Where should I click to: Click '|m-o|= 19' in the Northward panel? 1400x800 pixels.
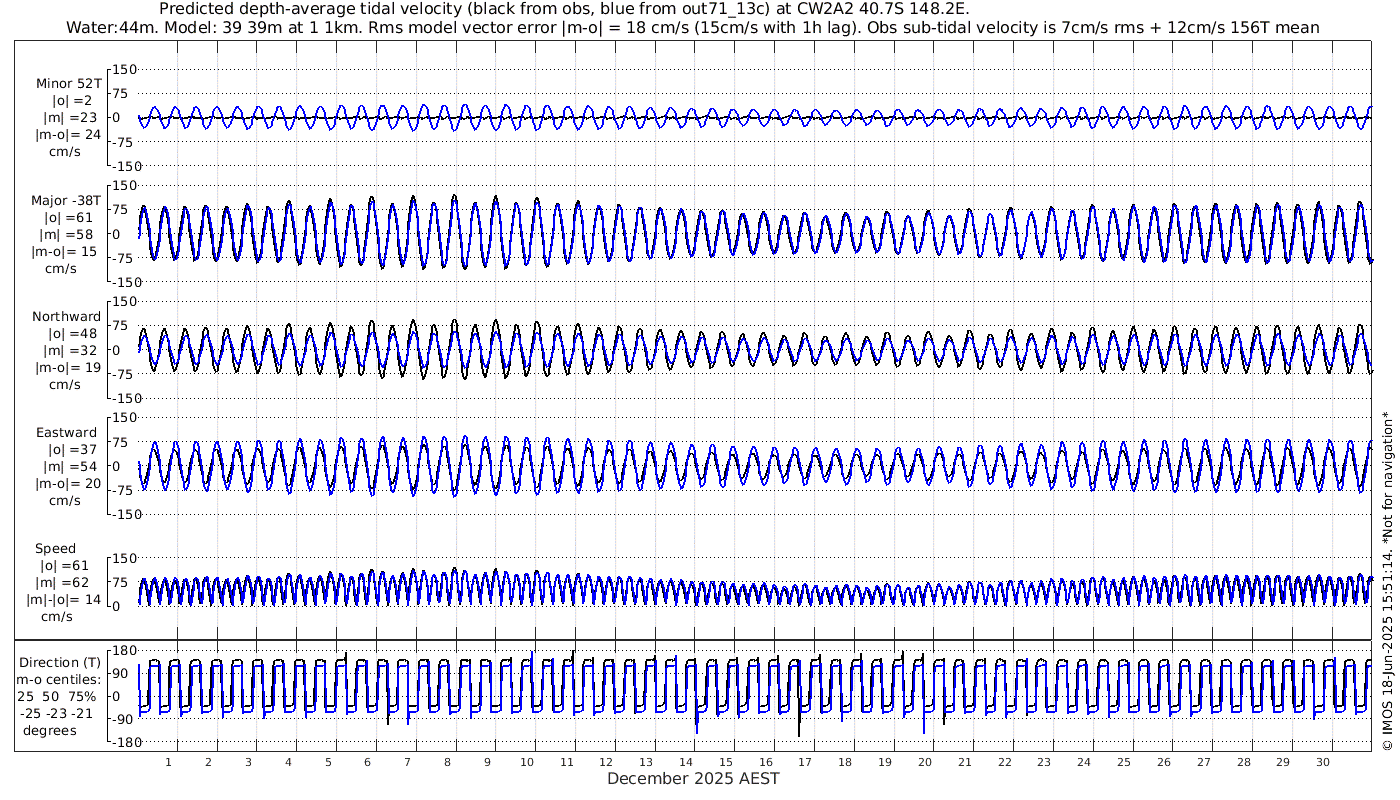pyautogui.click(x=66, y=368)
